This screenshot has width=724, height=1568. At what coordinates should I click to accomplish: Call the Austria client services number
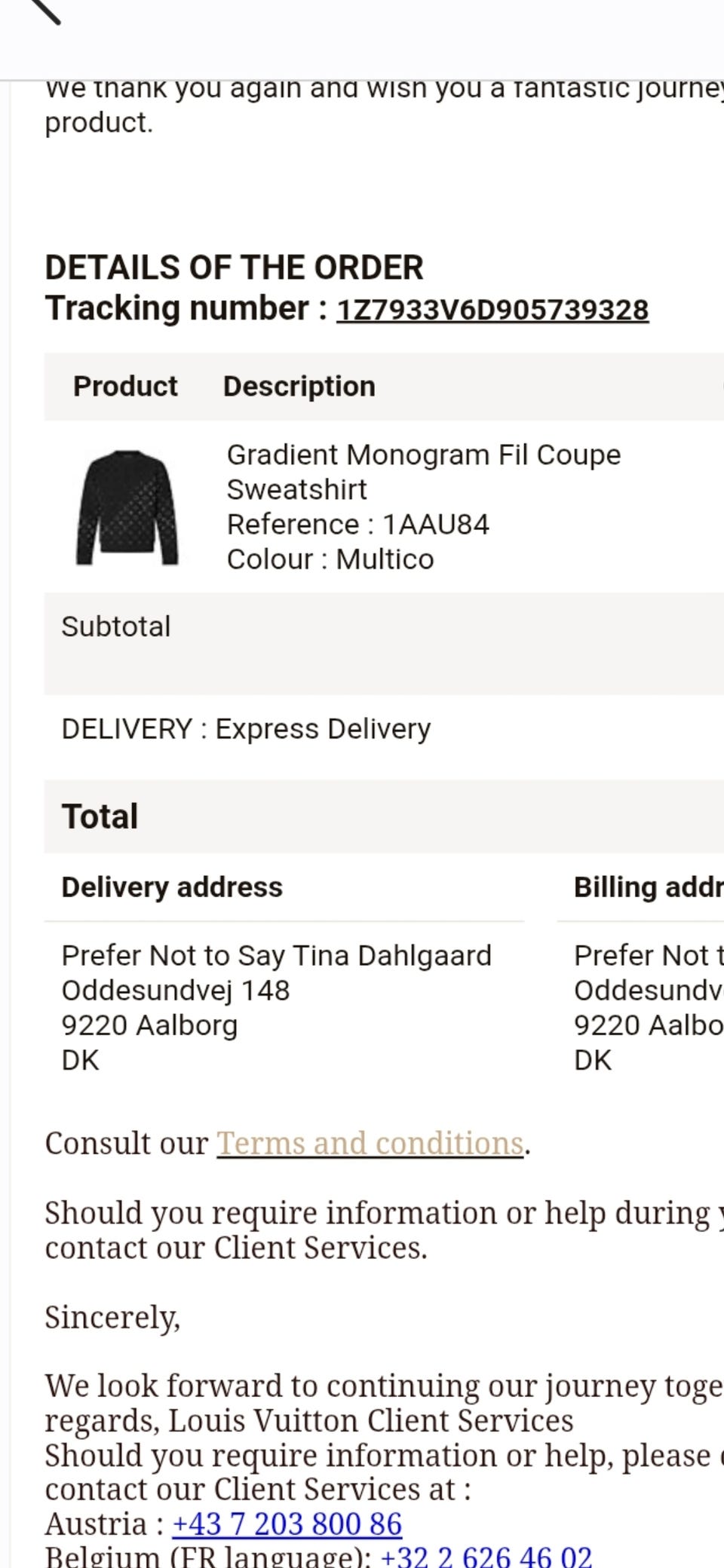point(287,1524)
